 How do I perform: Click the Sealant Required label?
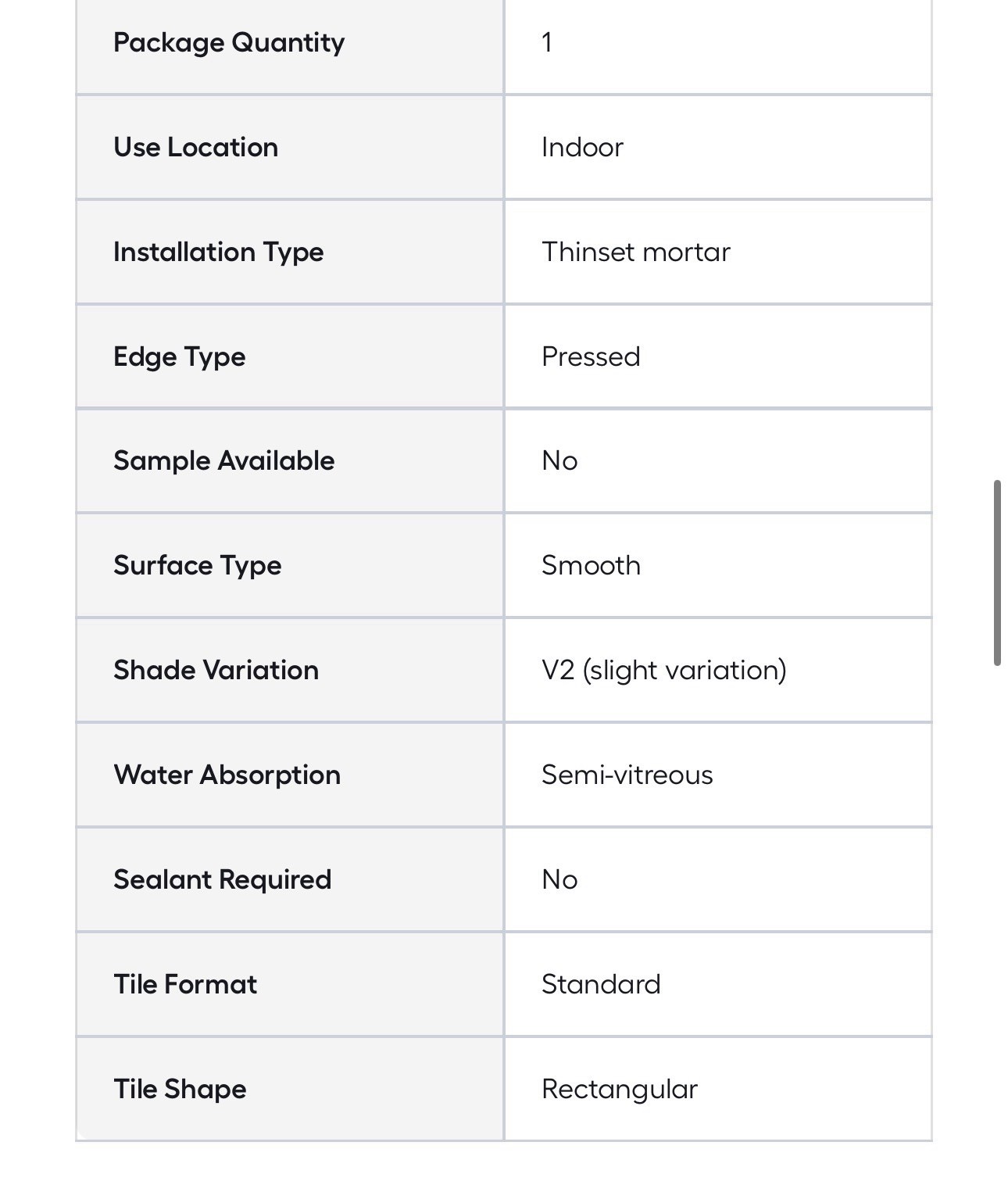pyautogui.click(x=222, y=880)
